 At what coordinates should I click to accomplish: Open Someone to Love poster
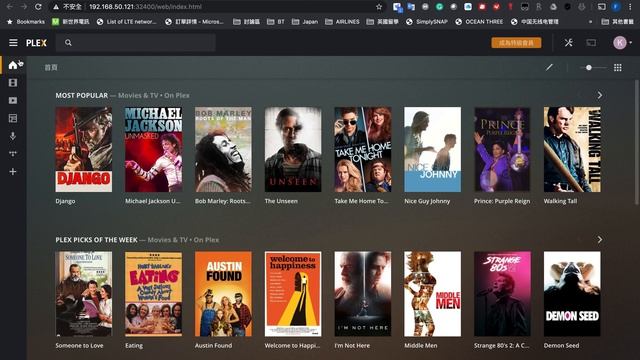tap(84, 294)
